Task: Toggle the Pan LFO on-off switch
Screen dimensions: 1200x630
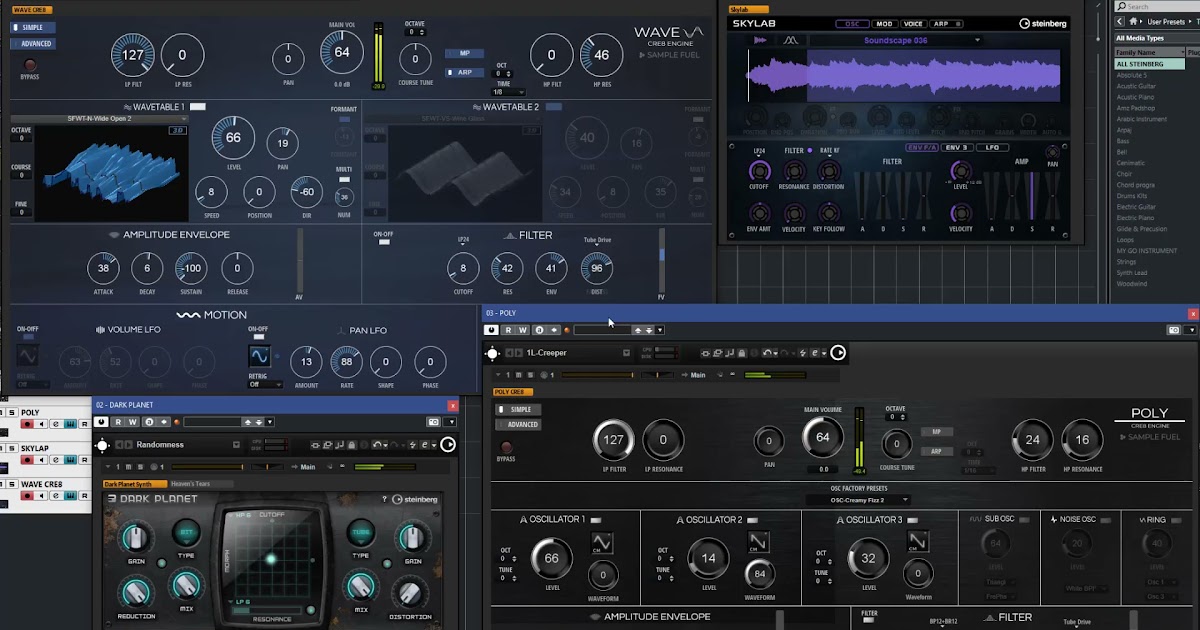Action: pos(259,338)
